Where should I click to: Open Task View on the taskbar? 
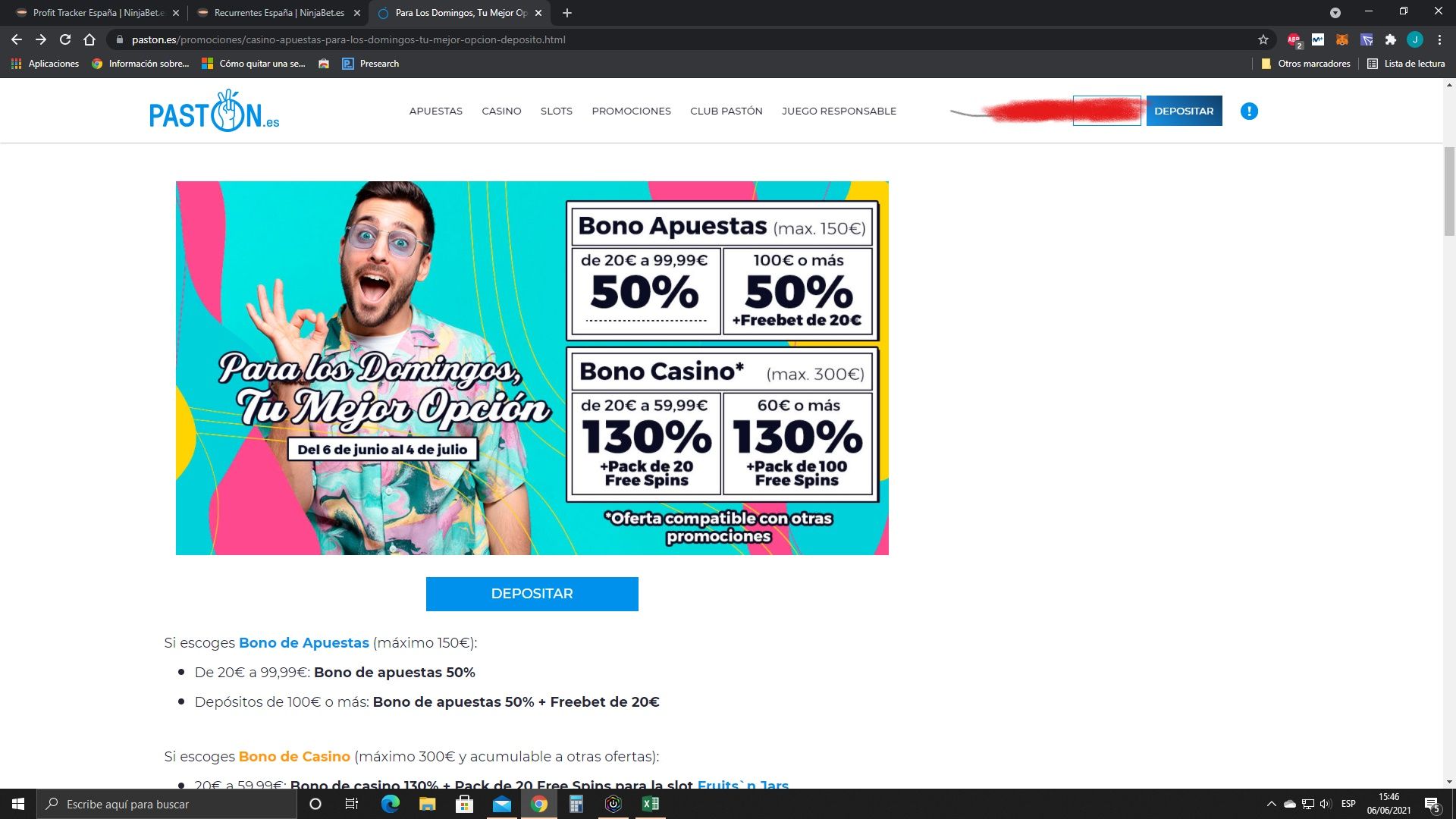352,804
